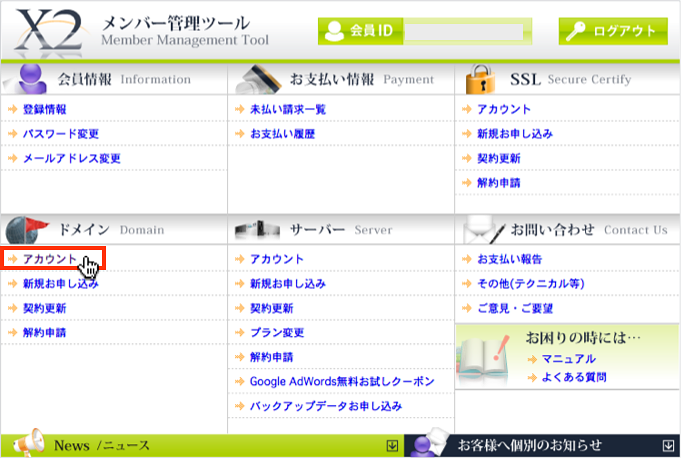
Task: Click arrow bullet beside プラン変更
Action: [239, 333]
